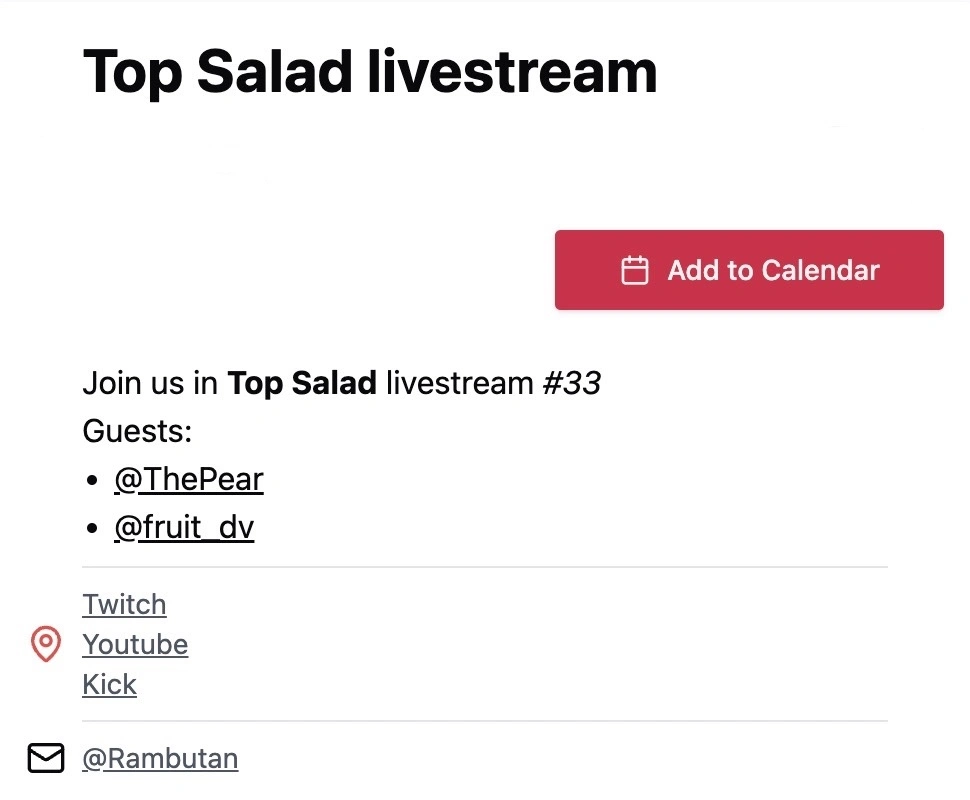Click the word livestream before #33
This screenshot has height=800, width=970.
tap(460, 383)
